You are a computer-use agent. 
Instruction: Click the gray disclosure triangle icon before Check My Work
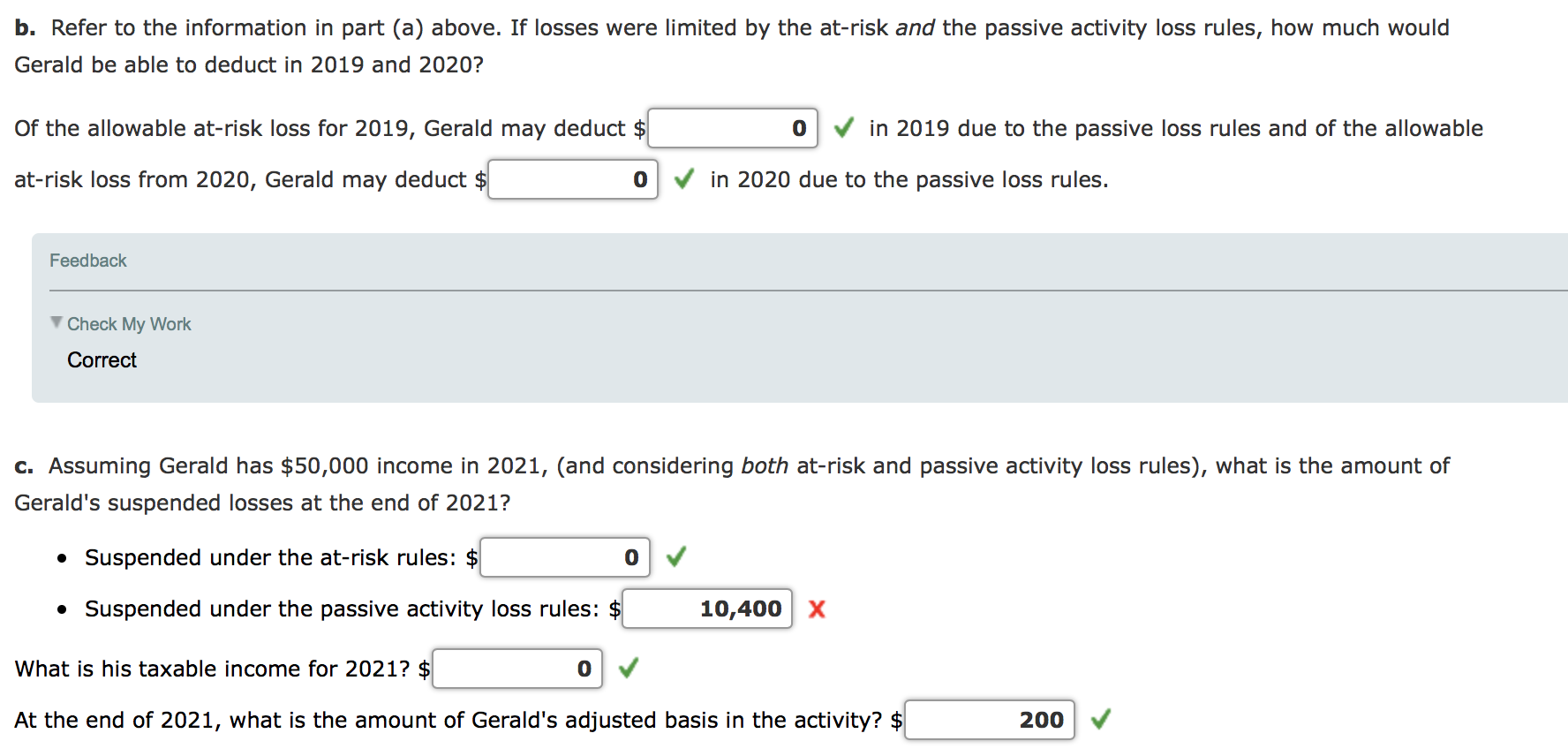56,323
